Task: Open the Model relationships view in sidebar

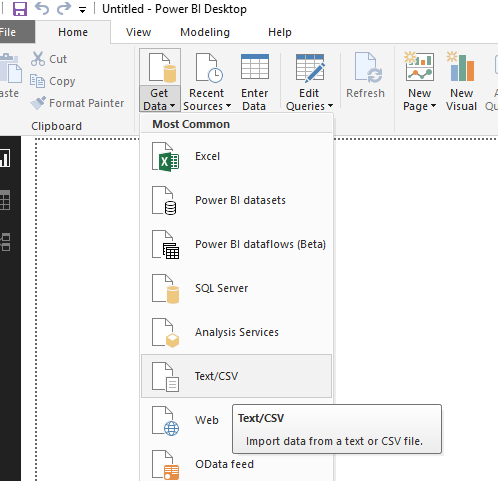Action: coord(5,242)
